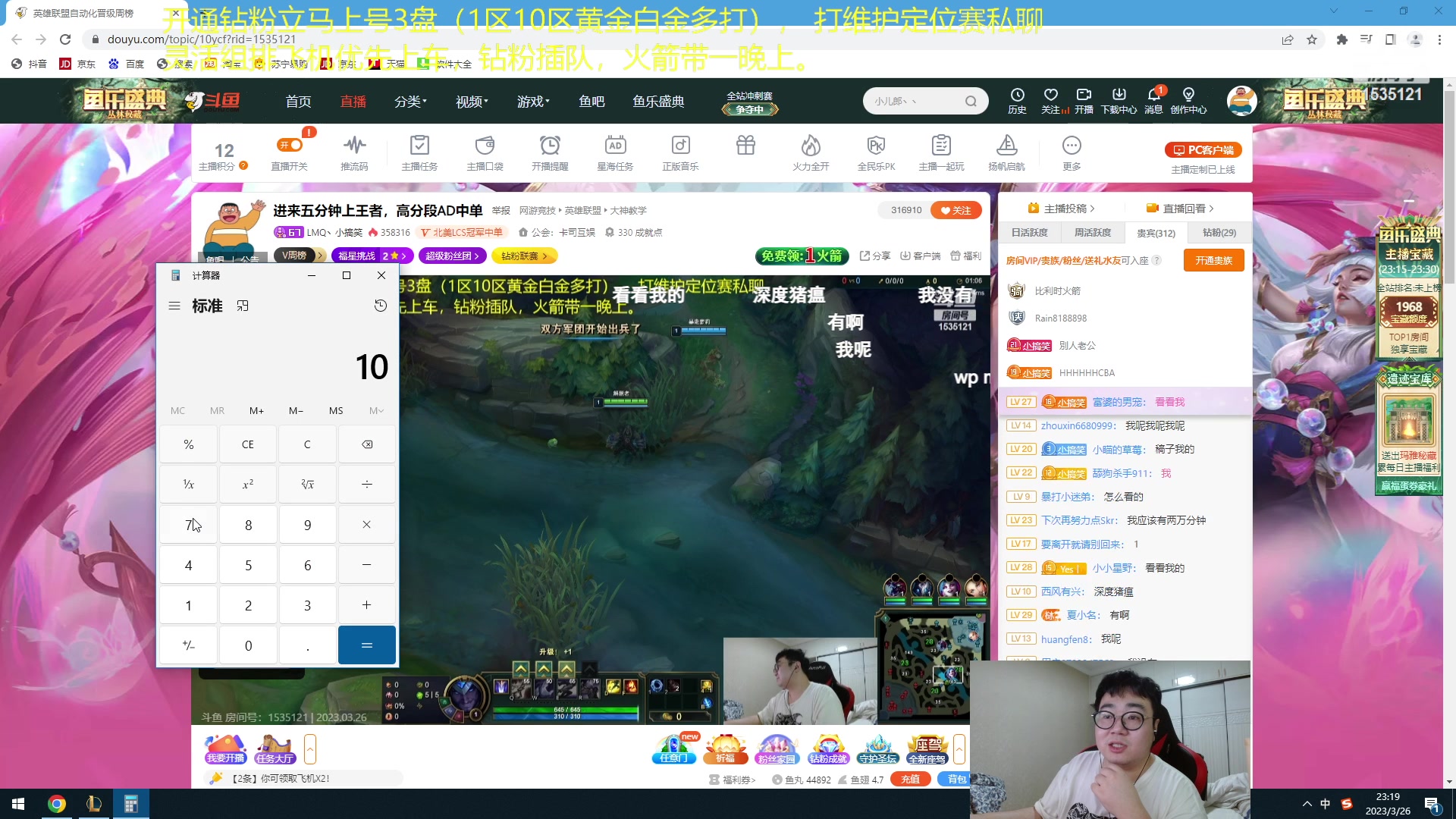Screen dimensions: 1456x819
Task: Click the douyu search input field
Action: pyautogui.click(x=914, y=101)
